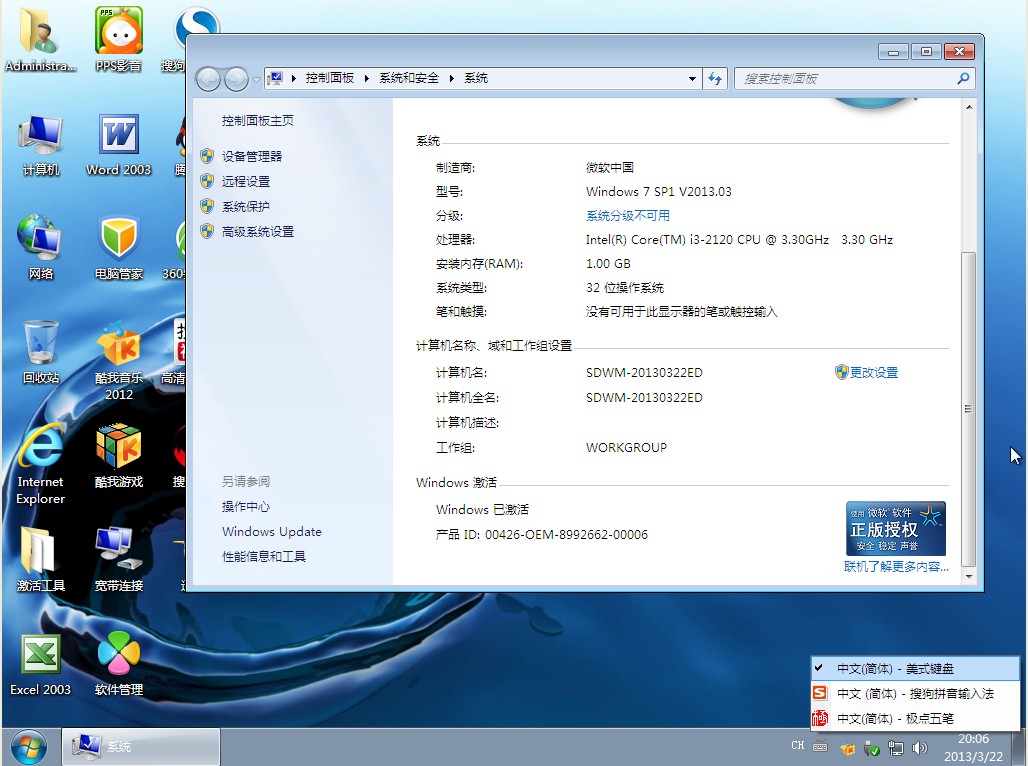Click the 系统分级不可用 link
Screen dimensions: 1028x766
pyautogui.click(x=627, y=216)
